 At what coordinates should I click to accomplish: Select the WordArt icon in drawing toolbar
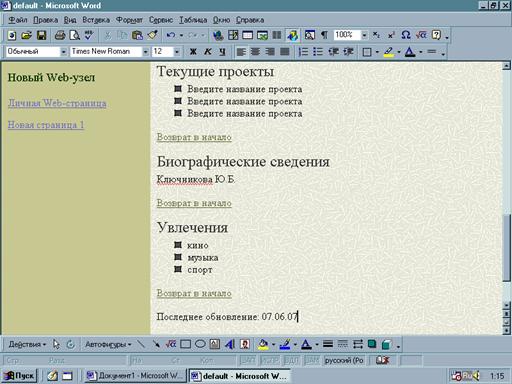click(230, 344)
